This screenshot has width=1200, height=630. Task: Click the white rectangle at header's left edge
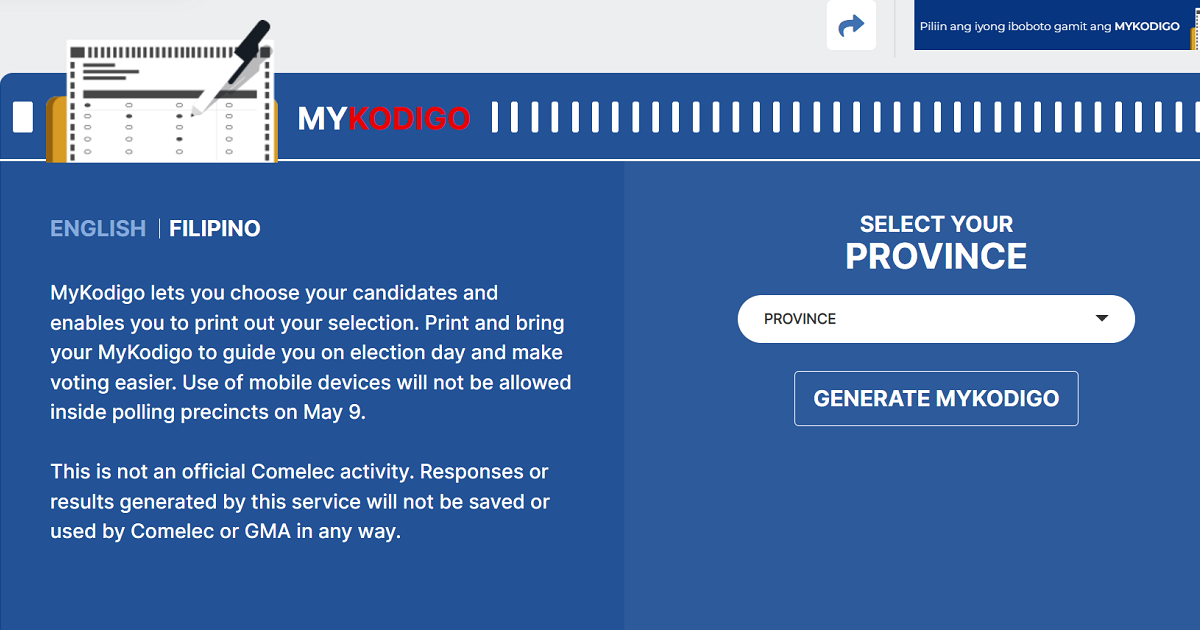(x=22, y=116)
